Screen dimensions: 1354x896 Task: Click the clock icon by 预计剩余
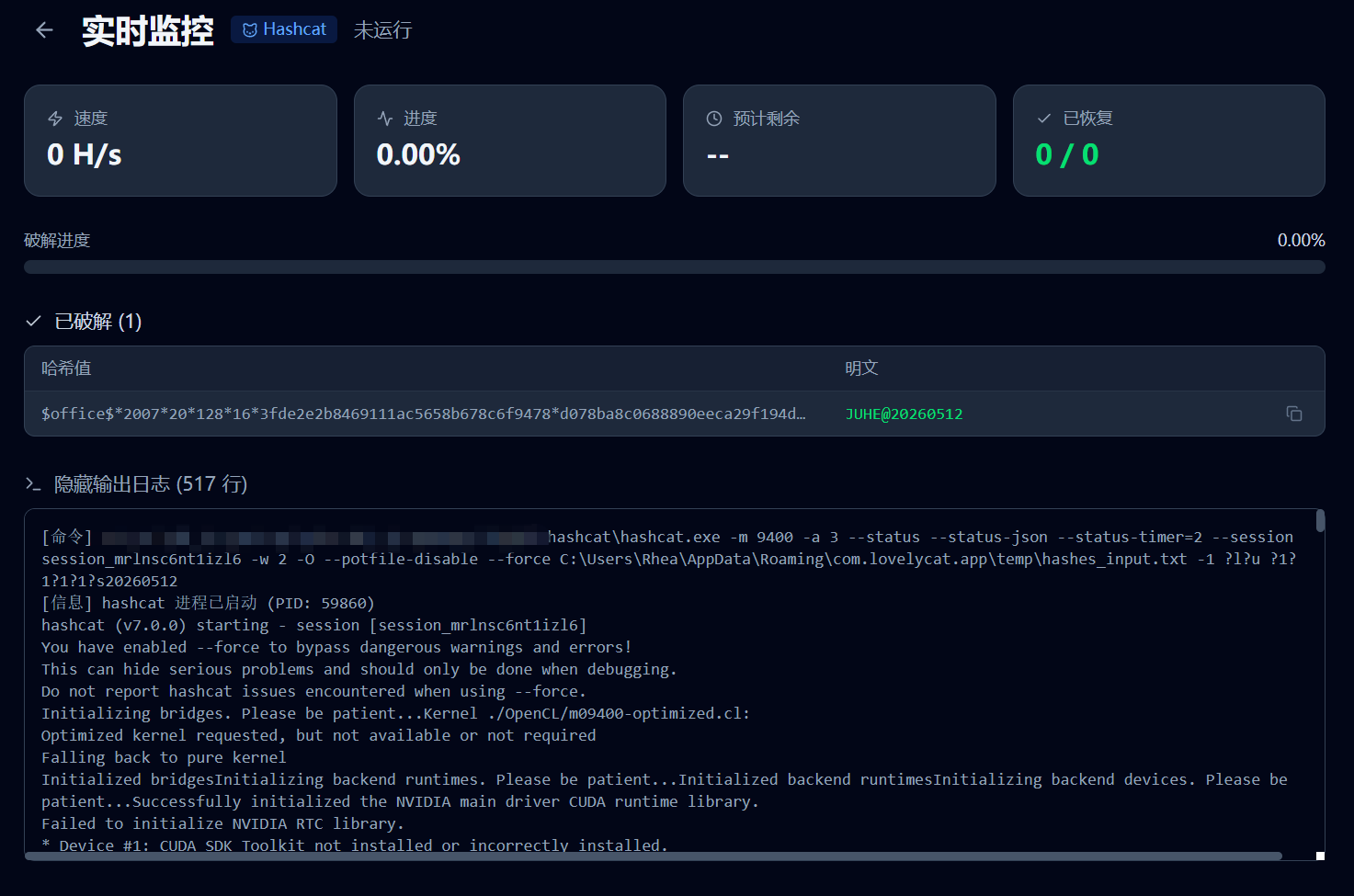[714, 119]
